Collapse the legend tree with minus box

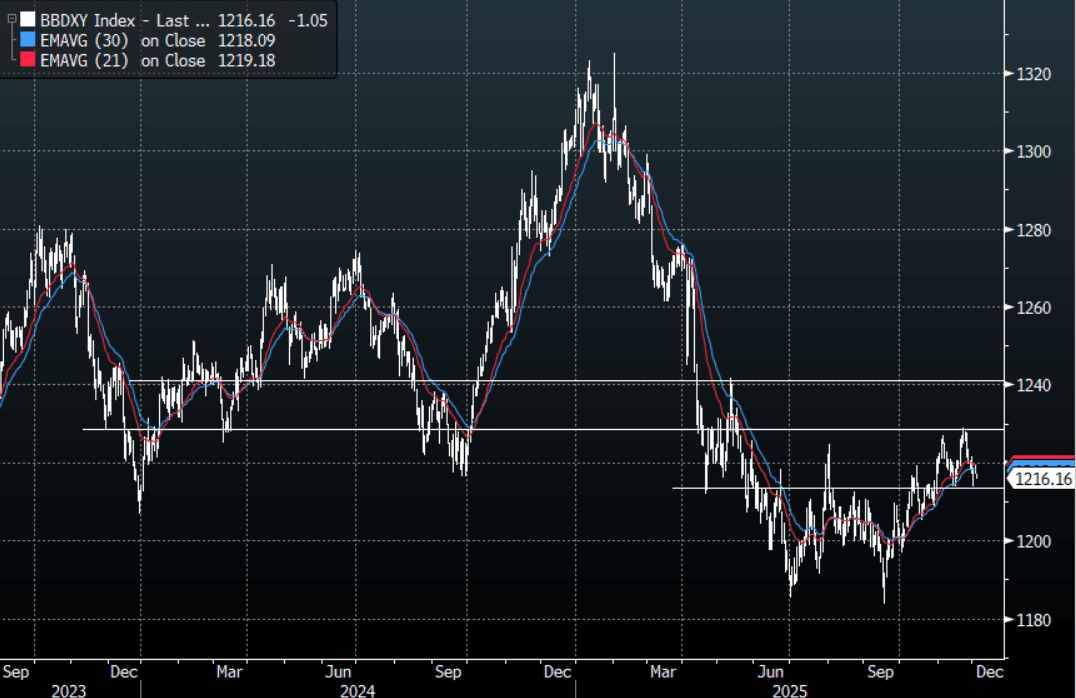point(11,18)
